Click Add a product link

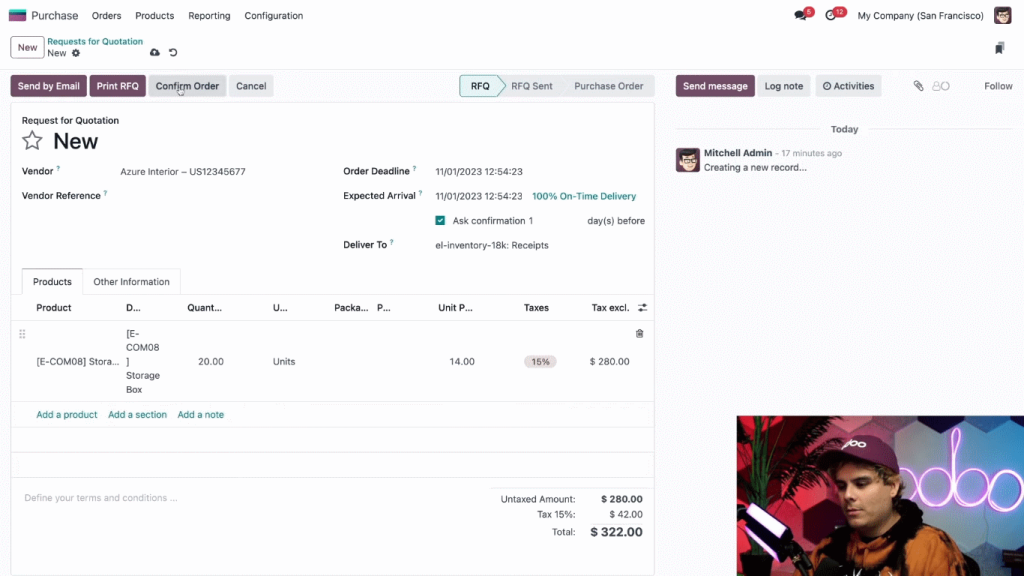67,415
